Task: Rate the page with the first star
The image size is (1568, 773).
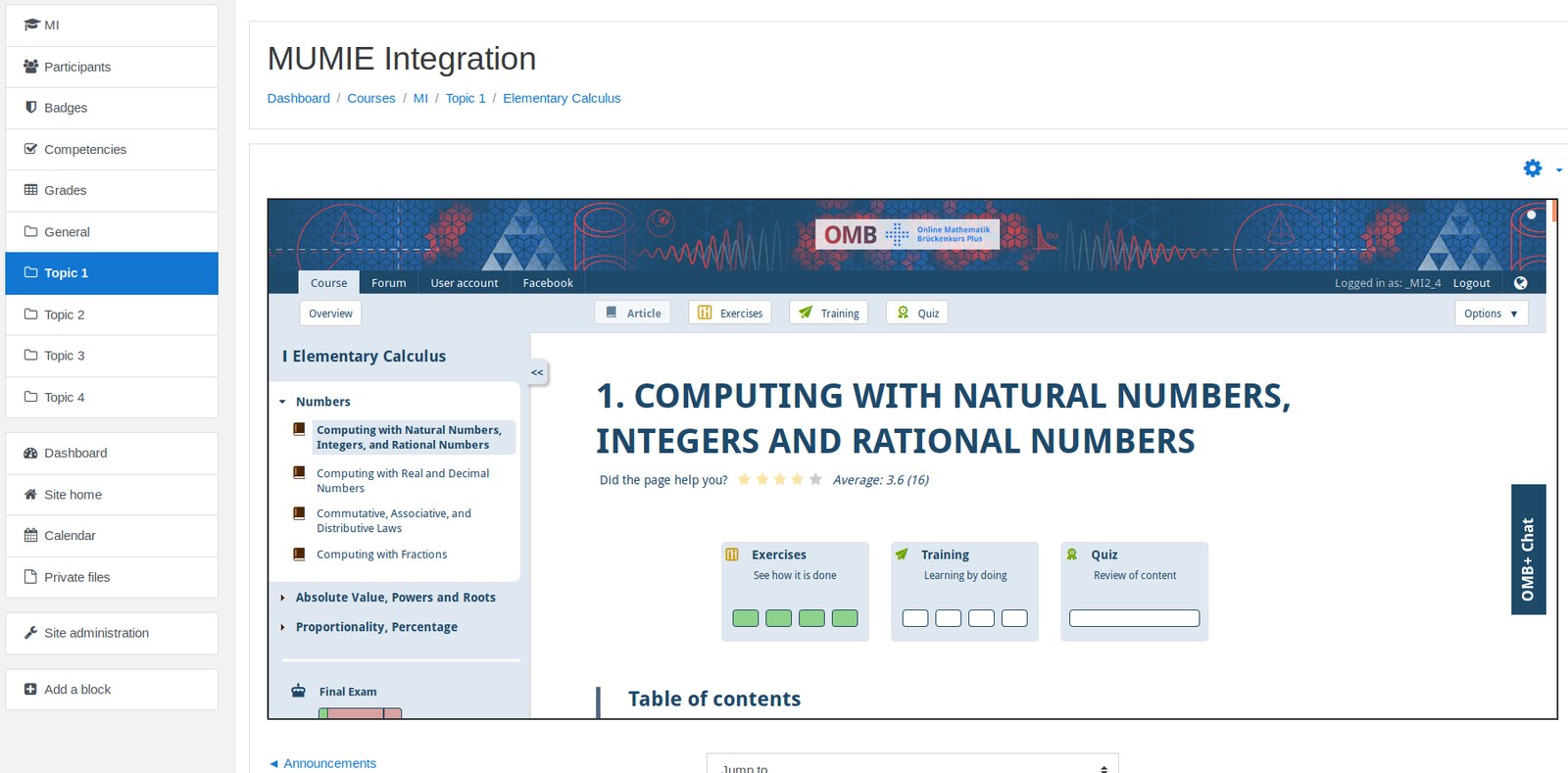Action: [x=744, y=479]
